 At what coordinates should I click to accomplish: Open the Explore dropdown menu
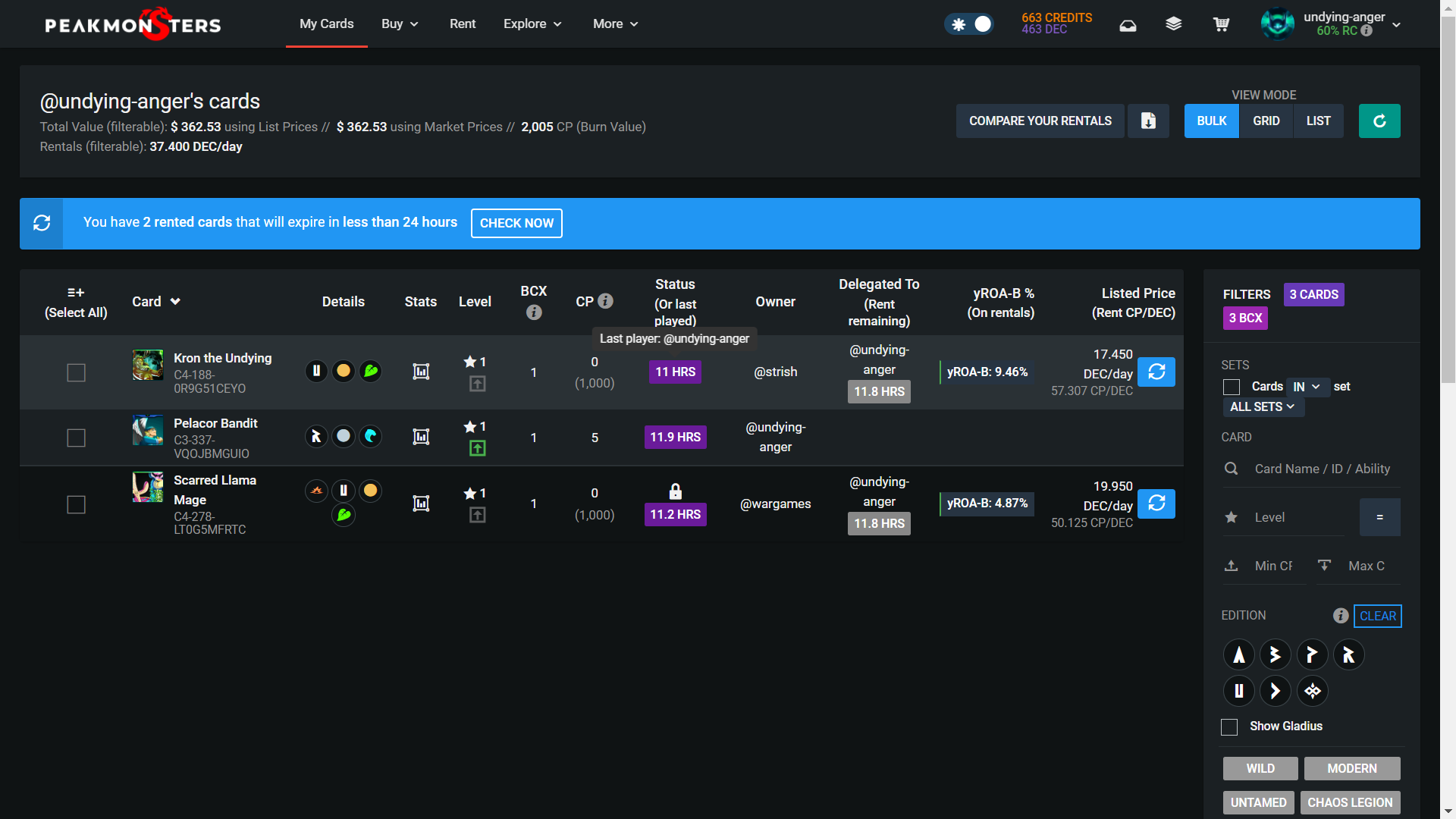click(532, 24)
